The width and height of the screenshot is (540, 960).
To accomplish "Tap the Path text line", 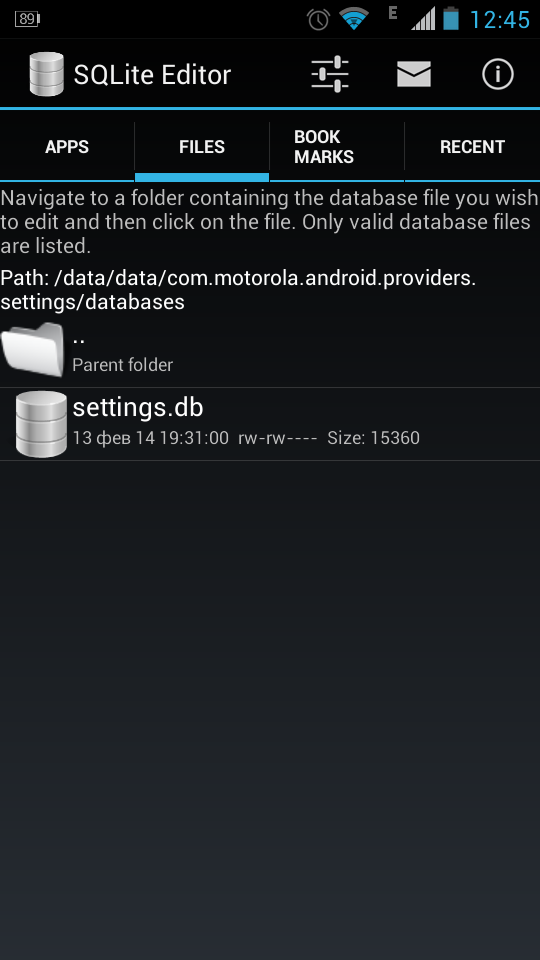I will (238, 290).
